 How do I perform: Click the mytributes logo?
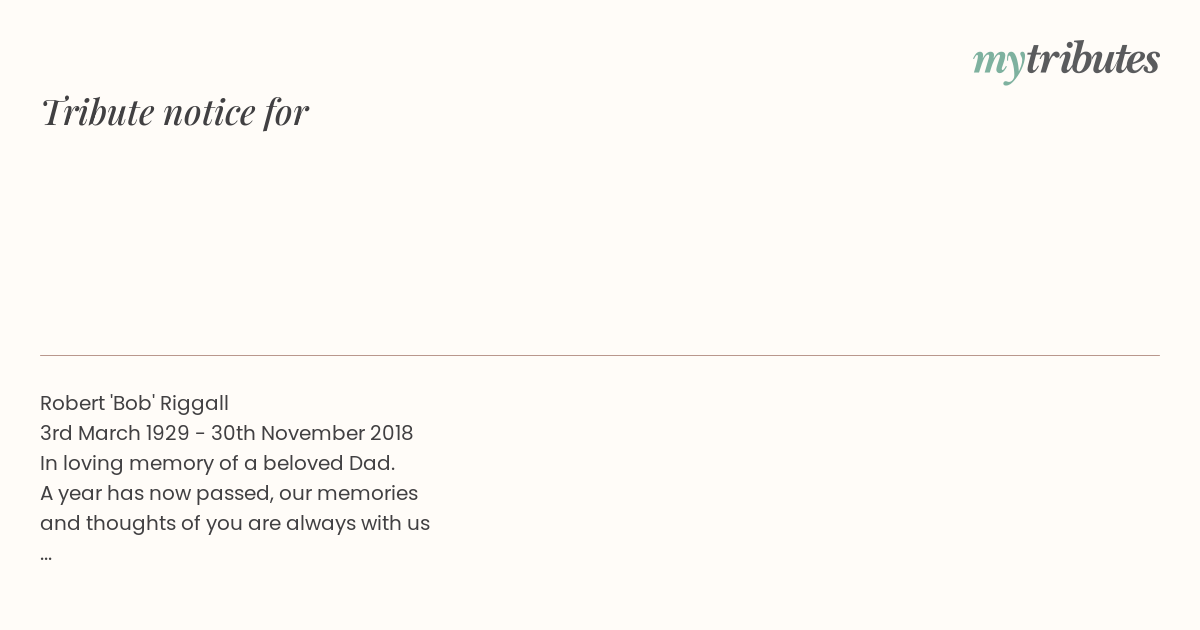[1066, 60]
